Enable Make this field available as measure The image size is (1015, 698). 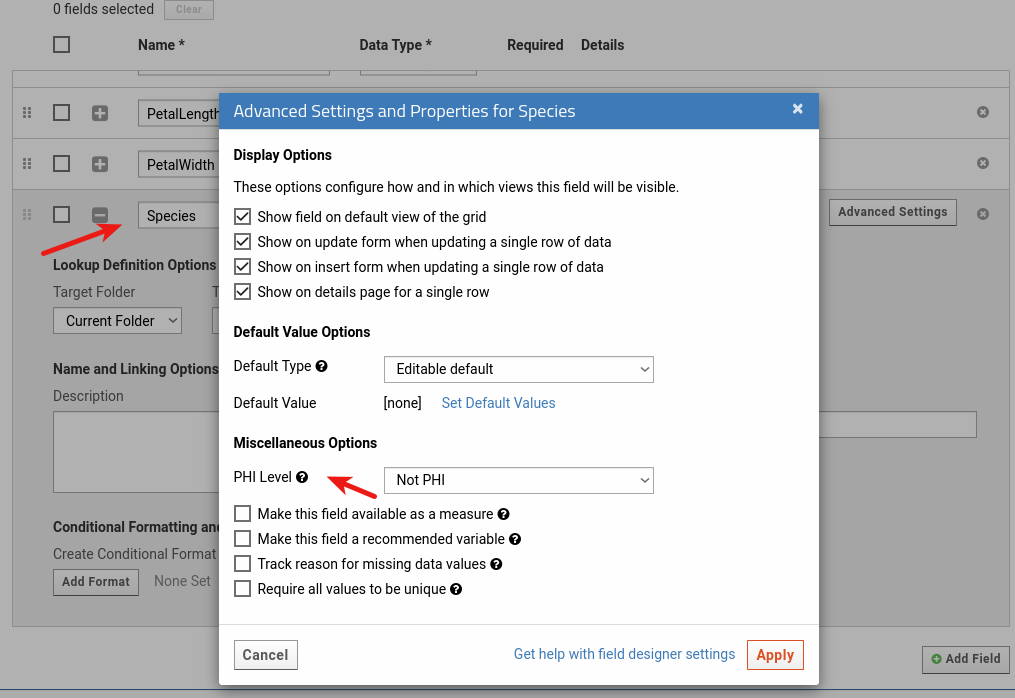pos(242,514)
